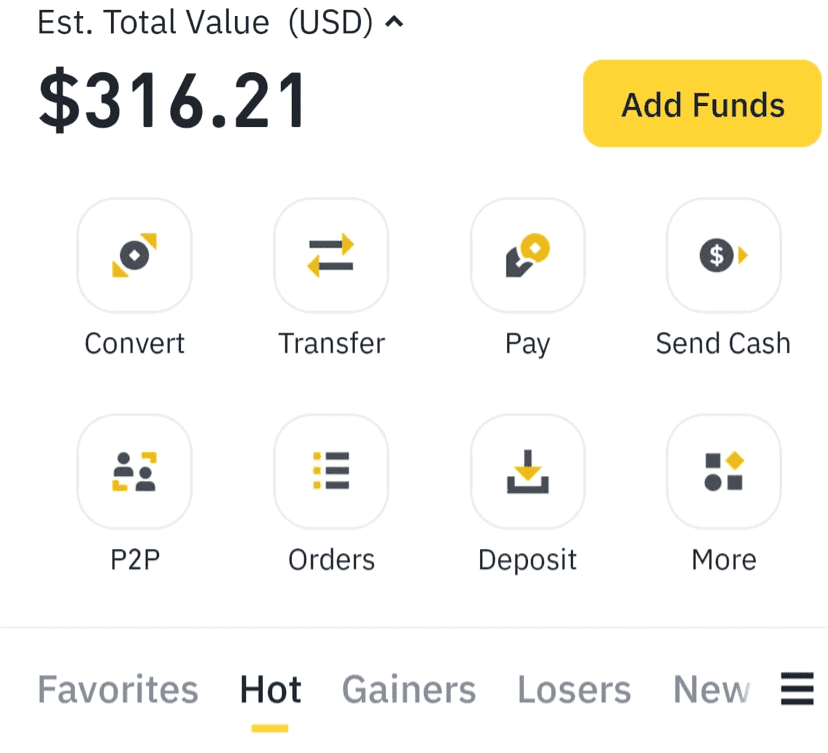Open the hamburger list menu
Screen dimensions: 828x753
click(796, 689)
